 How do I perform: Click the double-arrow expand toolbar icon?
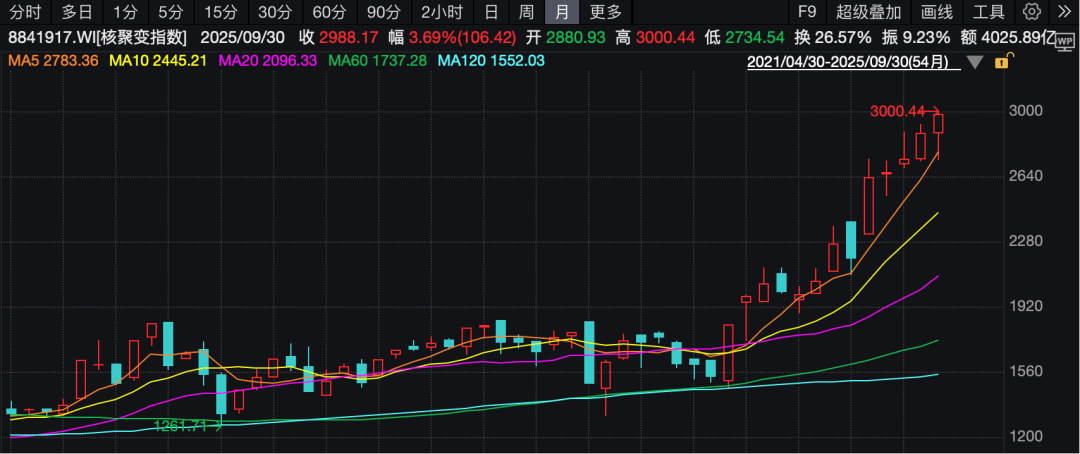[1063, 12]
